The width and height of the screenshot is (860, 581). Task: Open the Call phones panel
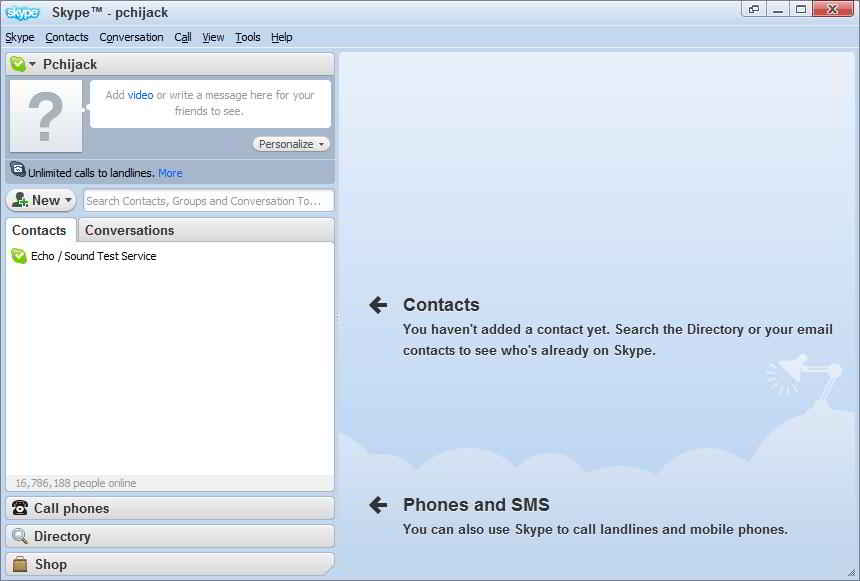coord(170,508)
